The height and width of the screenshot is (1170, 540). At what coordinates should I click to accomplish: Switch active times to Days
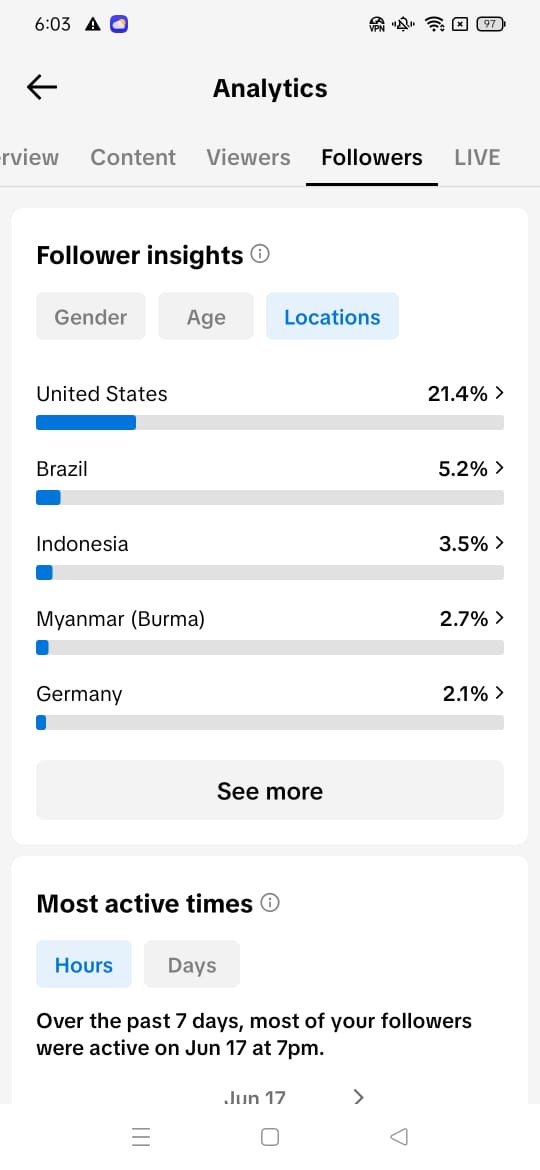pos(192,965)
